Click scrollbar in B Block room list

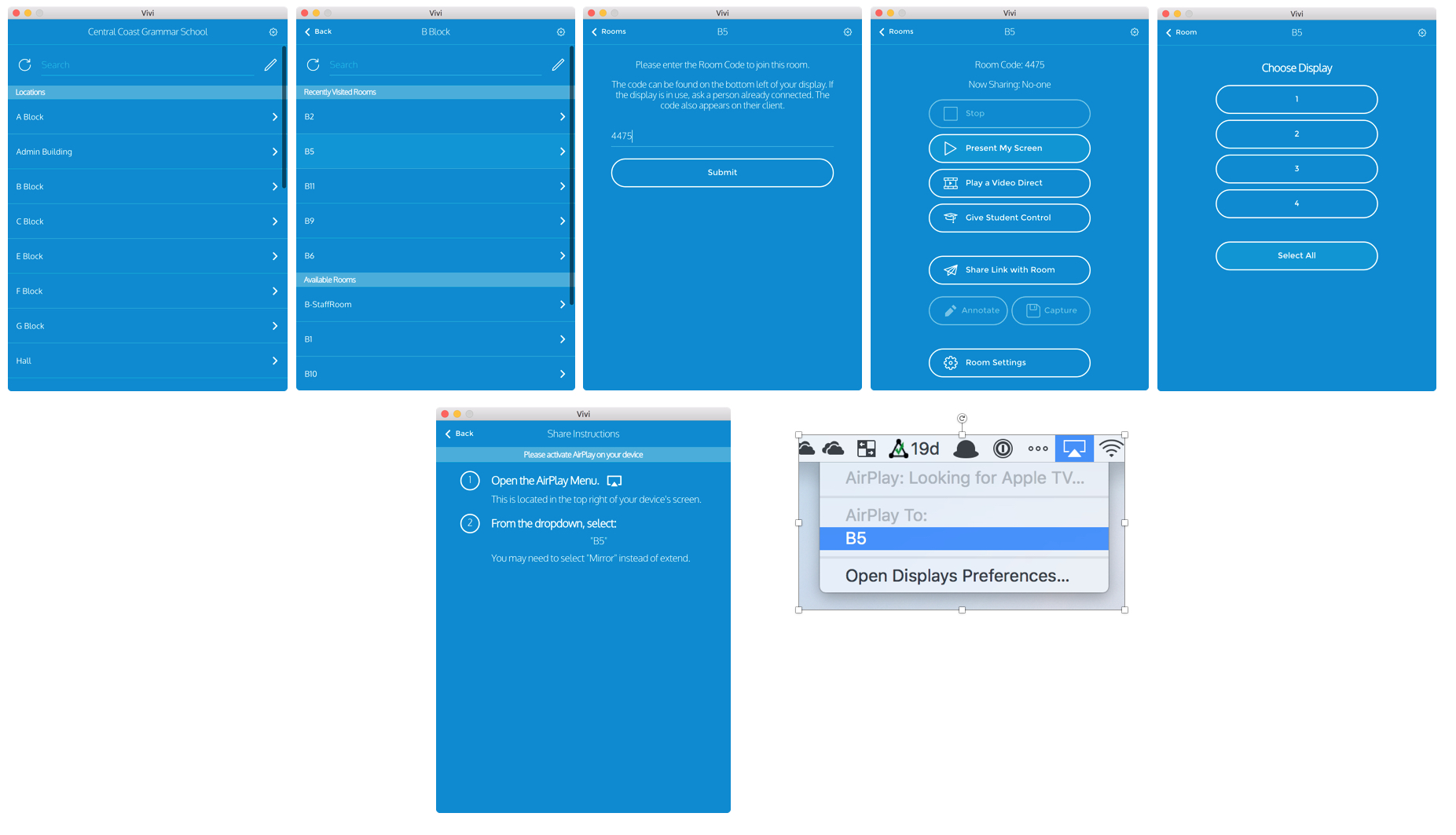pyautogui.click(x=572, y=176)
